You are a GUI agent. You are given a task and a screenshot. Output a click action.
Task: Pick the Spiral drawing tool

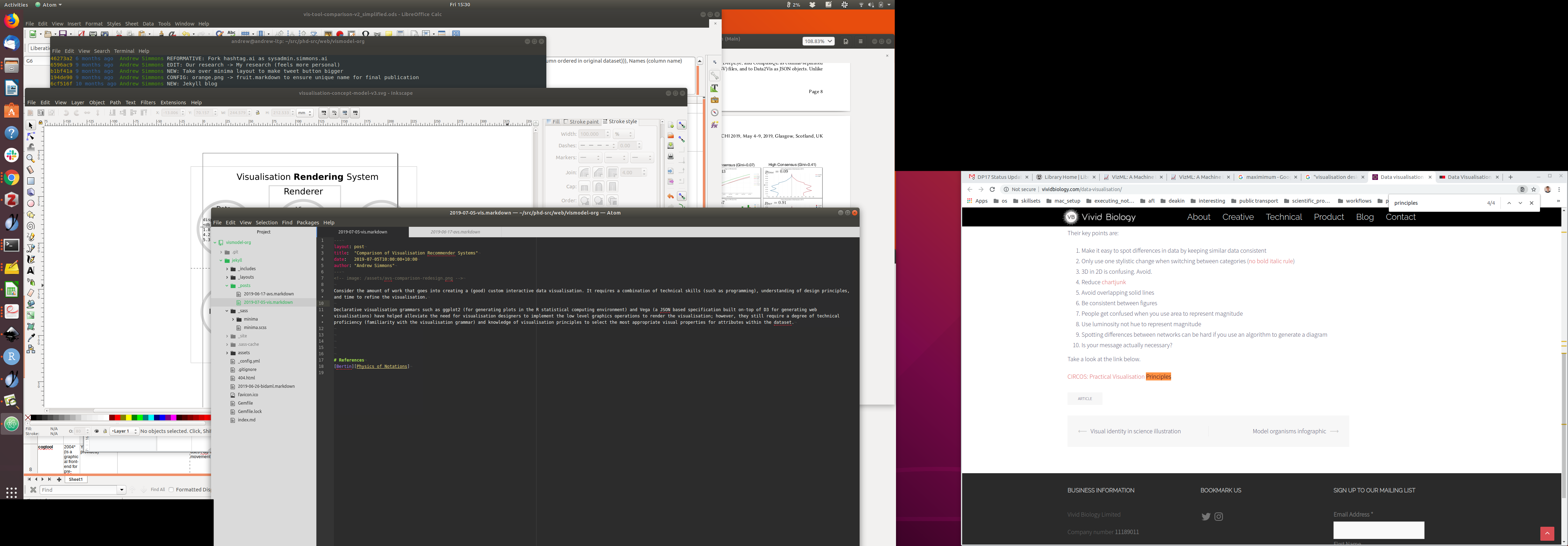point(30,225)
